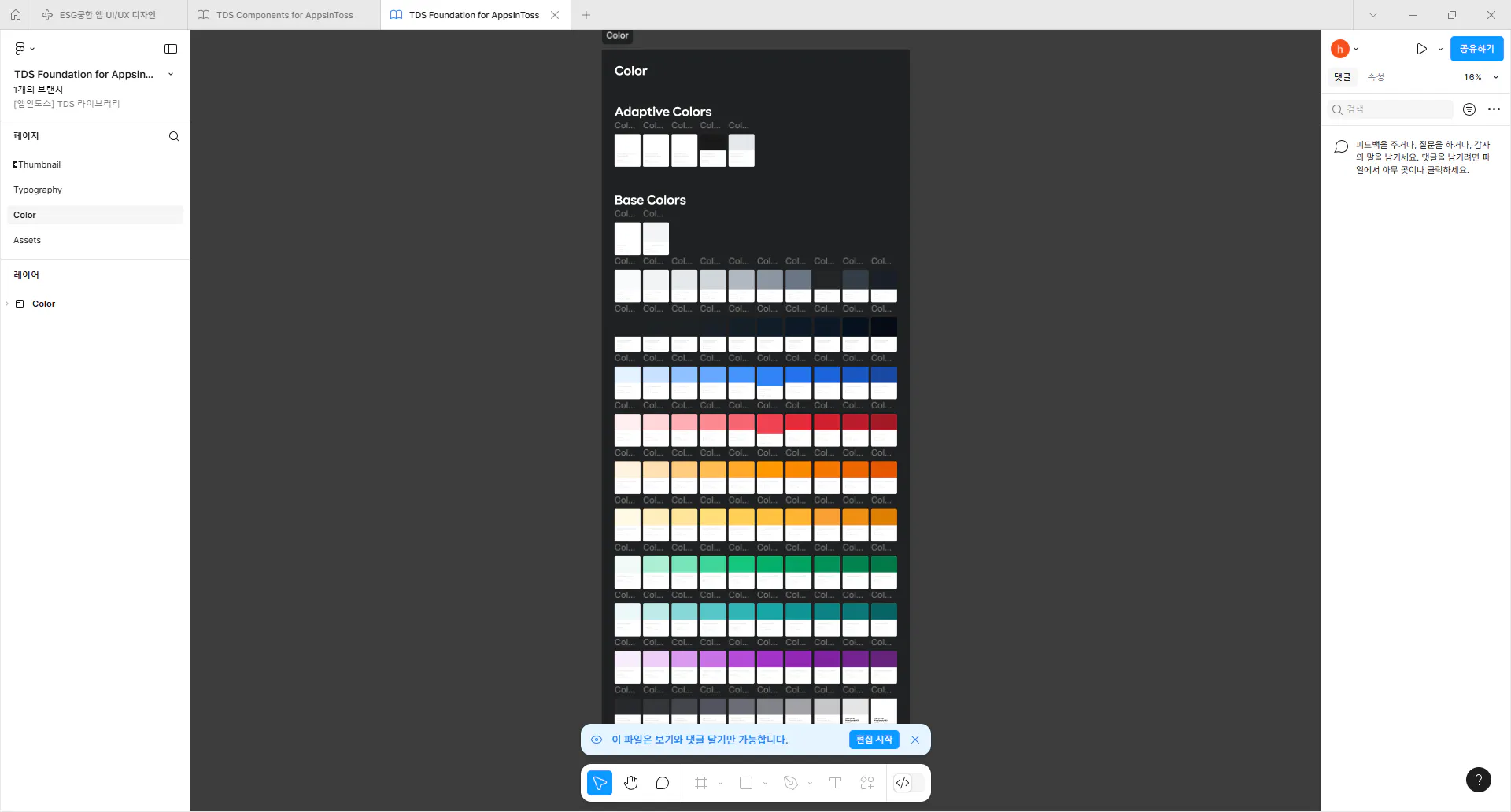The width and height of the screenshot is (1511, 812).
Task: Open the help question mark button
Action: coord(1479,780)
